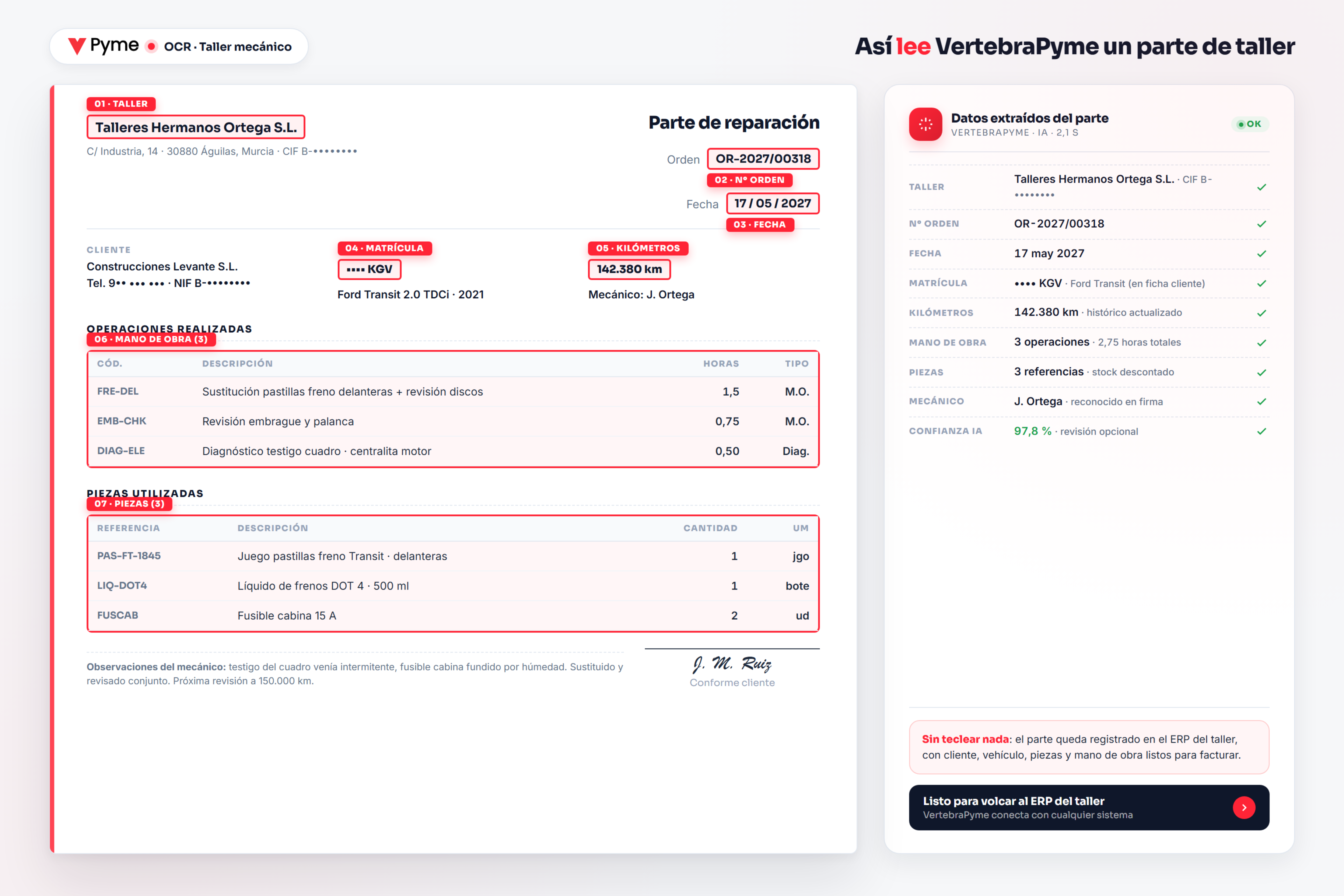Image resolution: width=1344 pixels, height=896 pixels.
Task: Click the 04 · Matrícula label tag
Action: click(385, 248)
